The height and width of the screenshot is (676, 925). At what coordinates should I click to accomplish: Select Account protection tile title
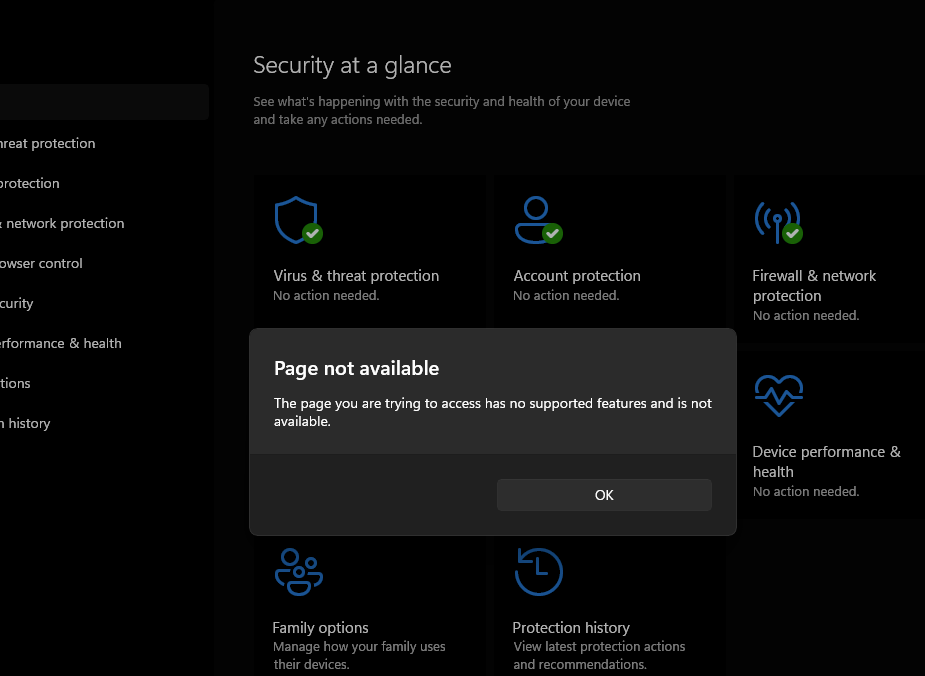point(576,275)
